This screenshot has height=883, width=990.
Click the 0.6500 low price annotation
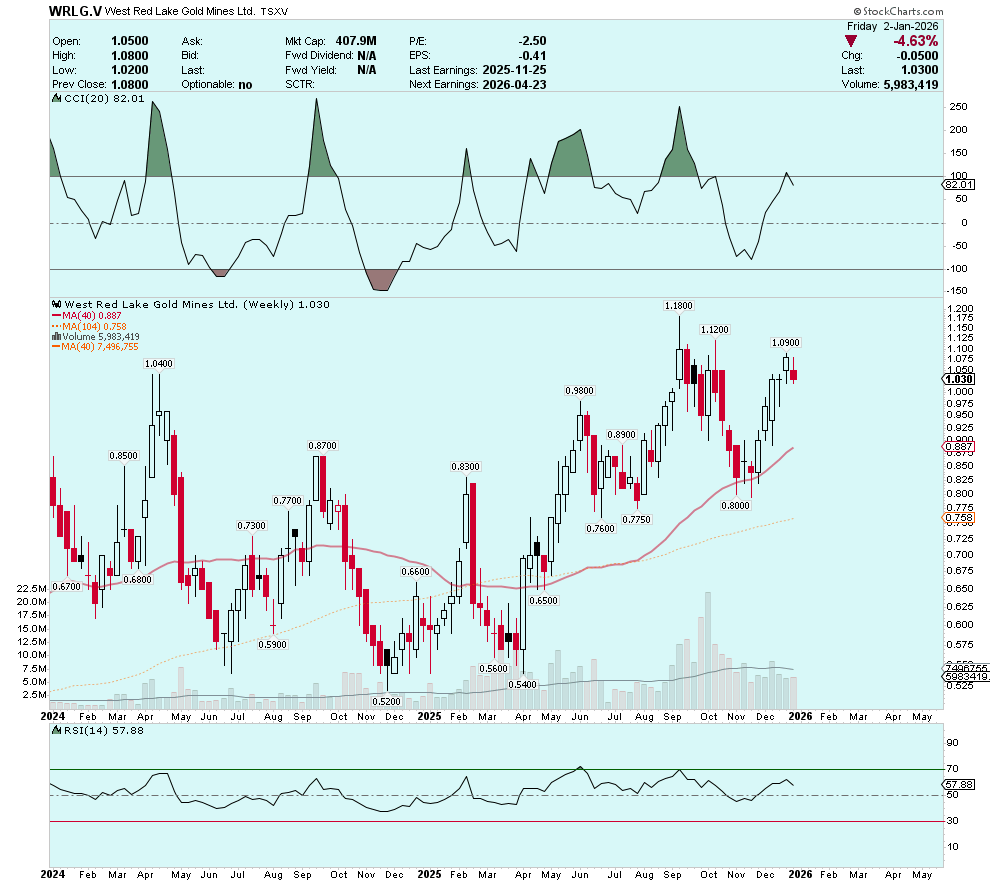click(x=544, y=600)
